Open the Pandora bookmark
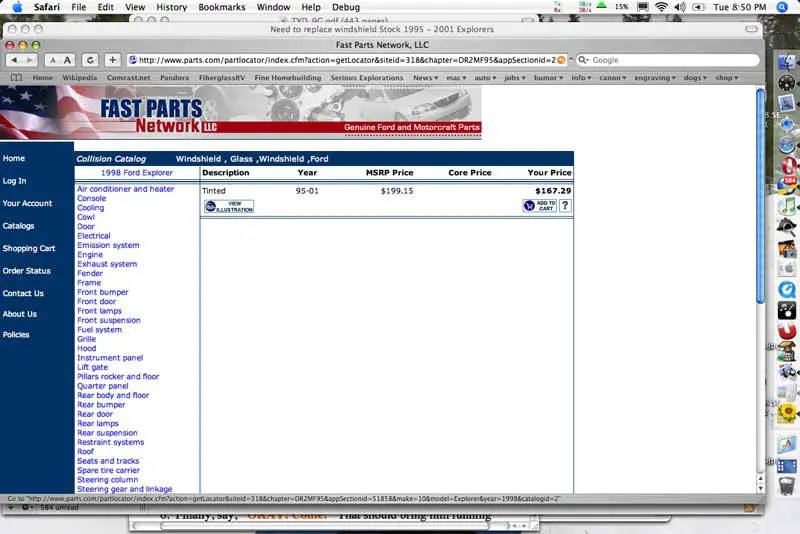The width and height of the screenshot is (800, 534). coord(174,78)
